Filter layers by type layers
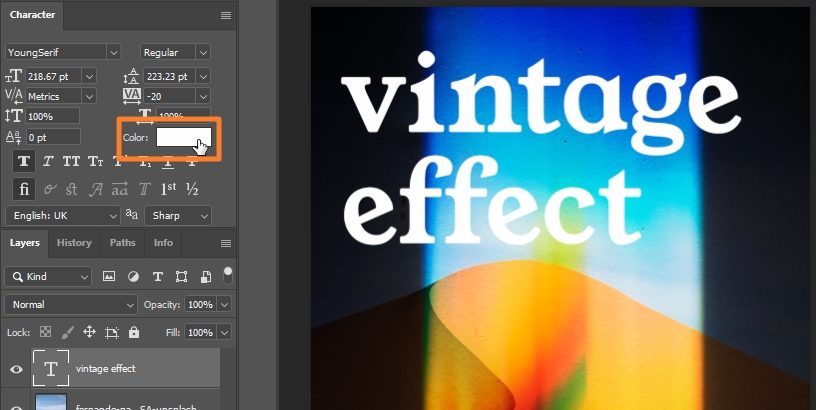Screen dimensions: 816x410 coord(157,276)
